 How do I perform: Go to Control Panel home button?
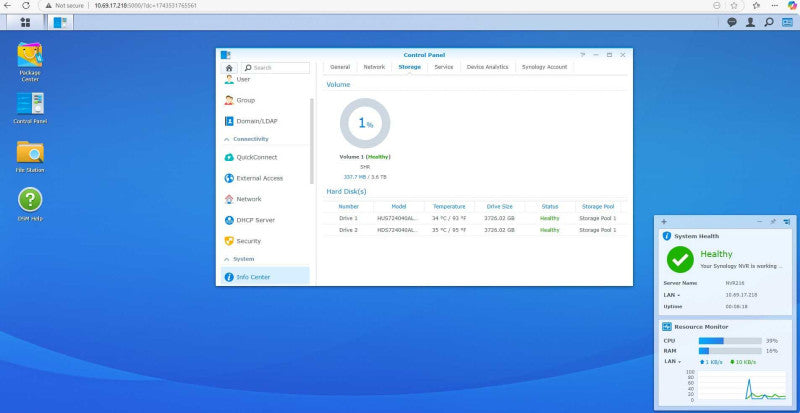[x=229, y=67]
